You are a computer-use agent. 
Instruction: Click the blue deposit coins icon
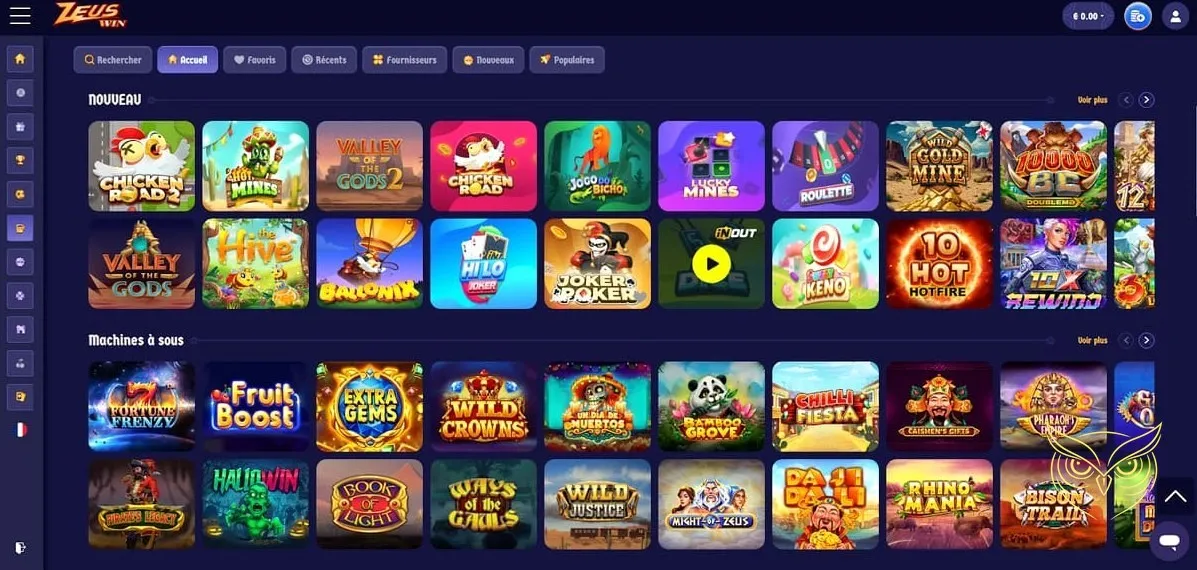coord(1137,16)
